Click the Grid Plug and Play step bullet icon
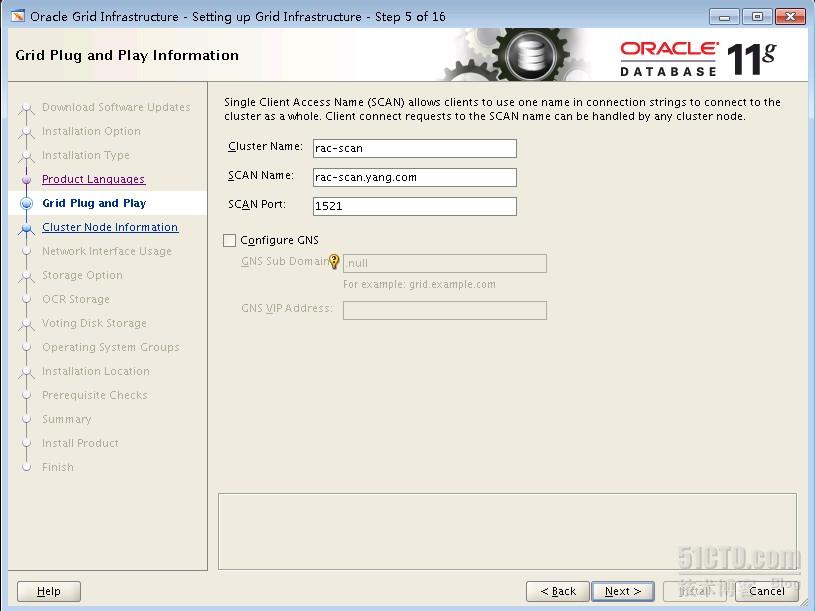This screenshot has width=815, height=611. pyautogui.click(x=27, y=203)
